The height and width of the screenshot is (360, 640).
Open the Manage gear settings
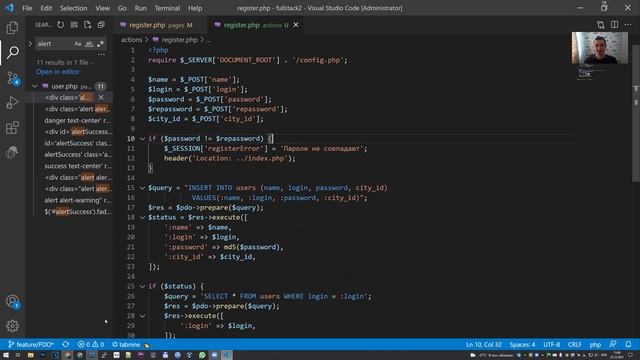(x=12, y=326)
